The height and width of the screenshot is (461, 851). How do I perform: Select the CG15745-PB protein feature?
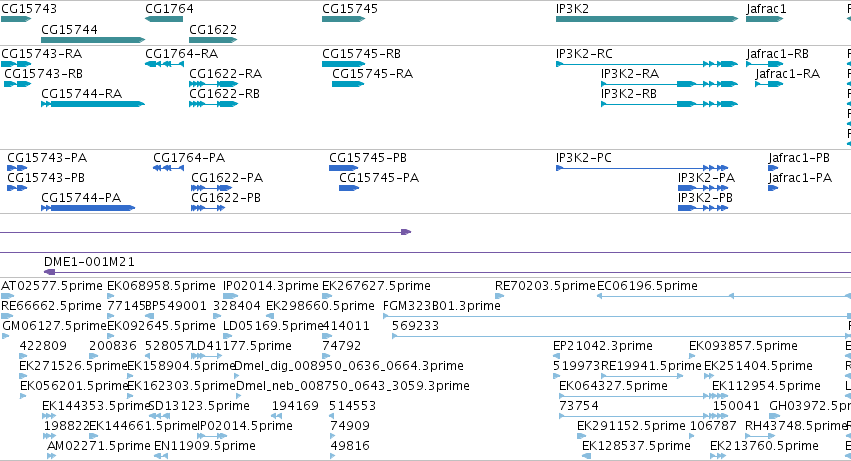click(344, 168)
